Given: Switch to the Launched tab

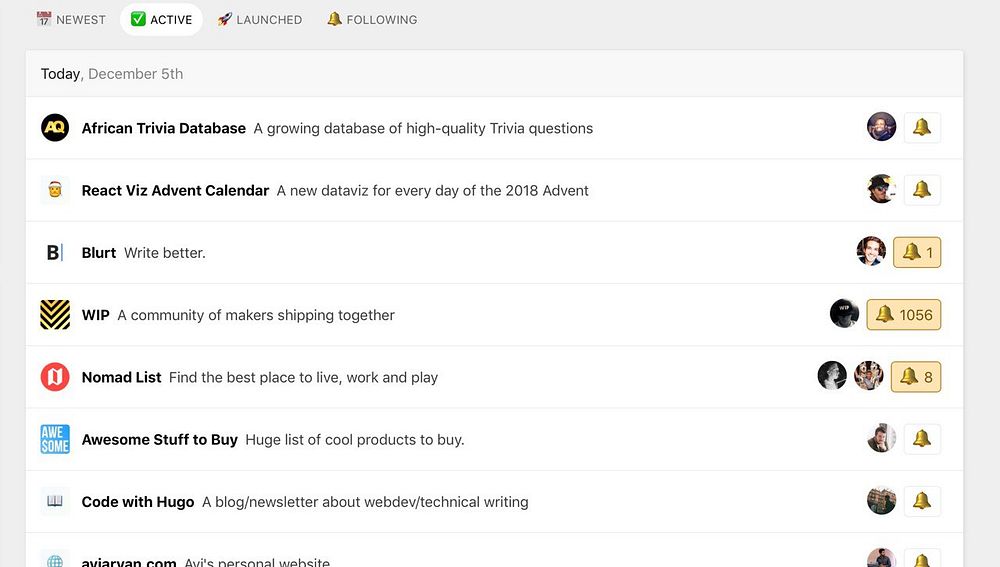Looking at the screenshot, I should click(260, 19).
